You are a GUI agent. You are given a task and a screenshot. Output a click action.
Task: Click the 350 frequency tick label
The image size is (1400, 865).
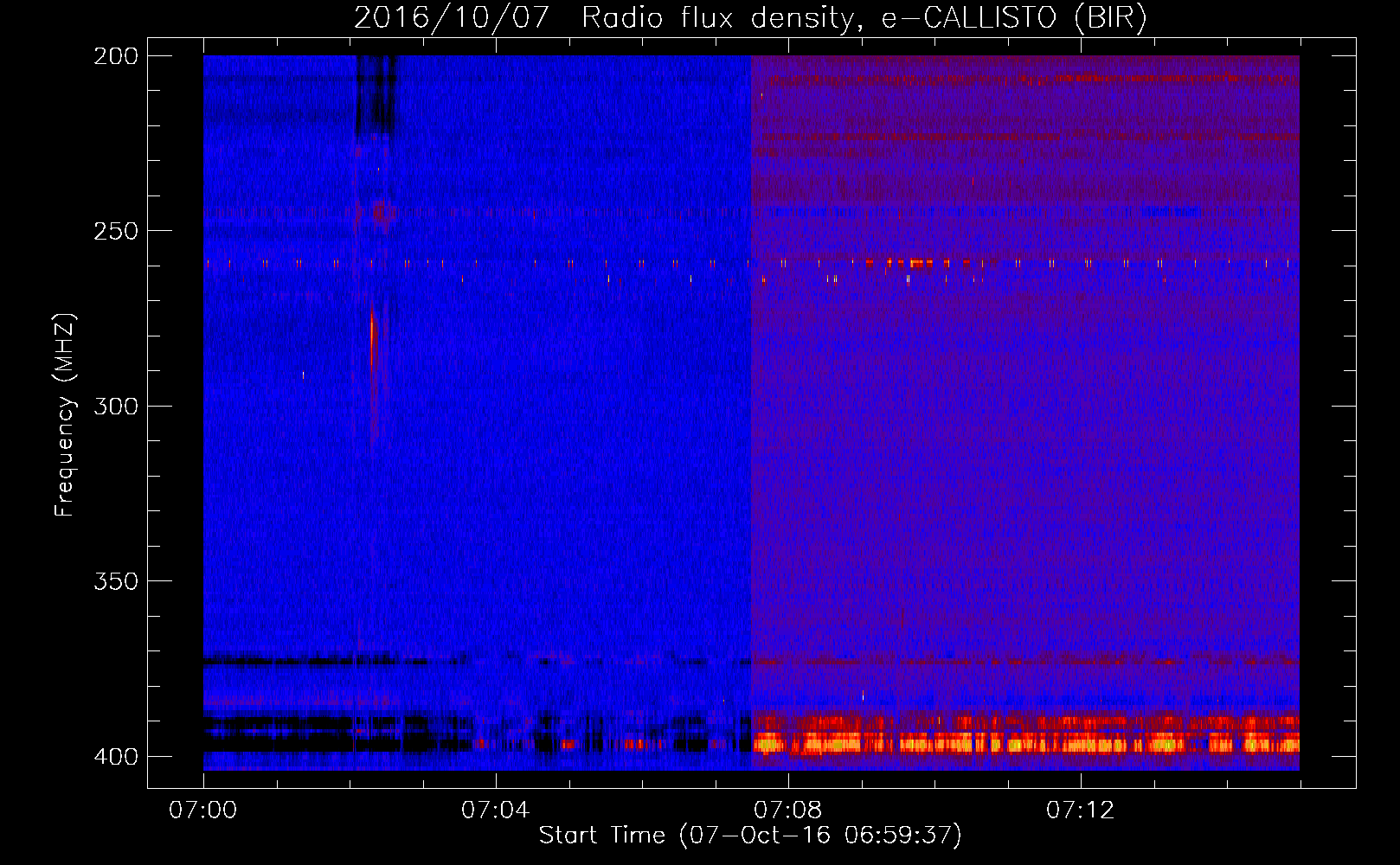(116, 580)
